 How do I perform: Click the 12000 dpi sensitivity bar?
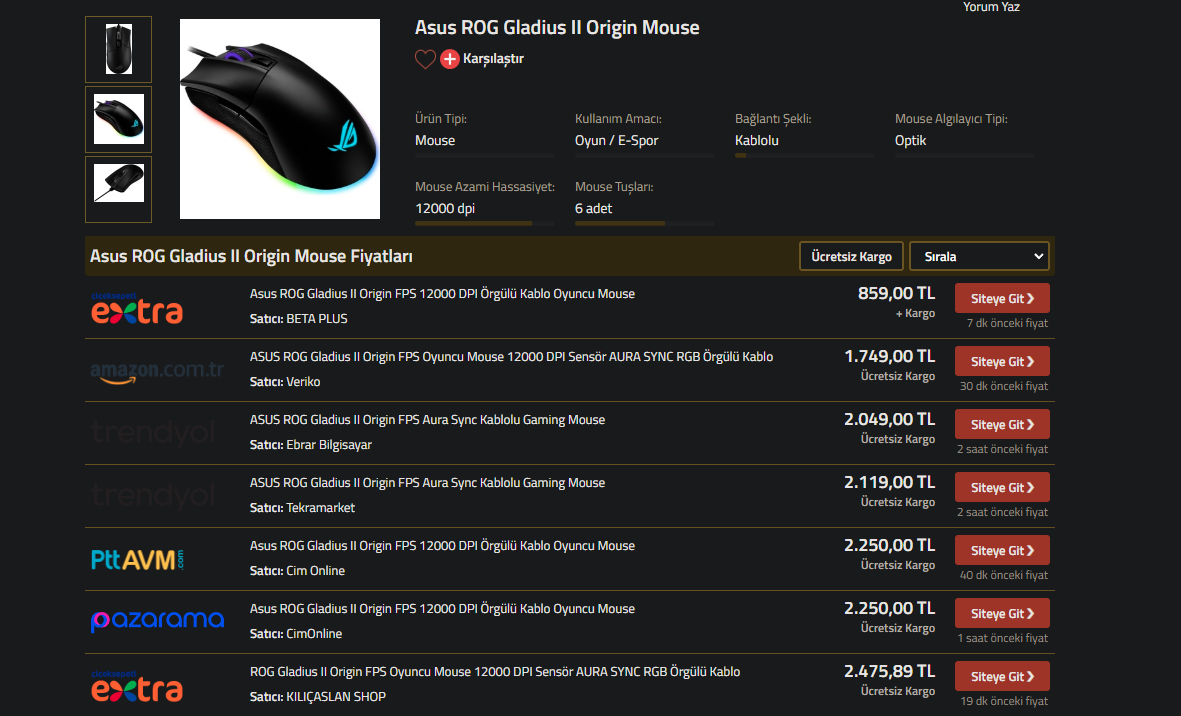(x=484, y=223)
